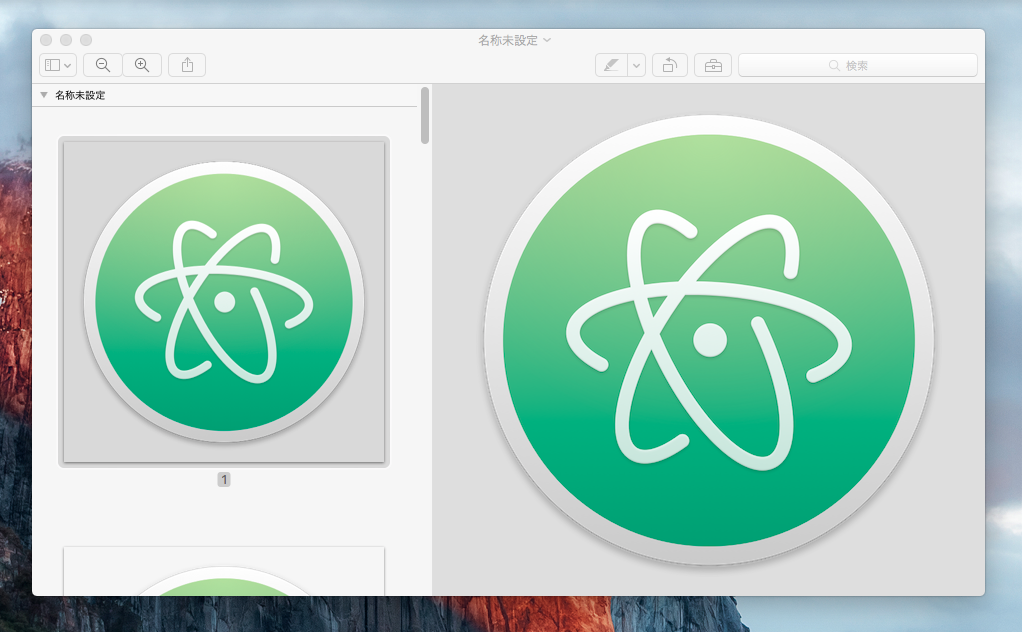Open the sidebar view mode dropdown
Image resolution: width=1022 pixels, height=632 pixels.
click(58, 65)
